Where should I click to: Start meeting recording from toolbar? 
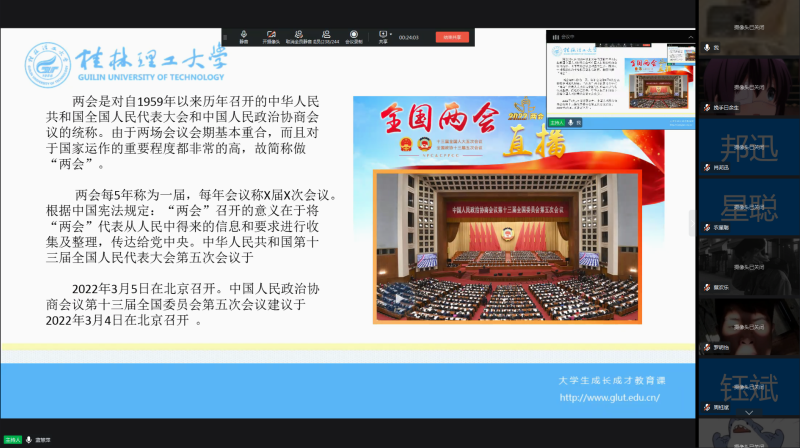(354, 37)
